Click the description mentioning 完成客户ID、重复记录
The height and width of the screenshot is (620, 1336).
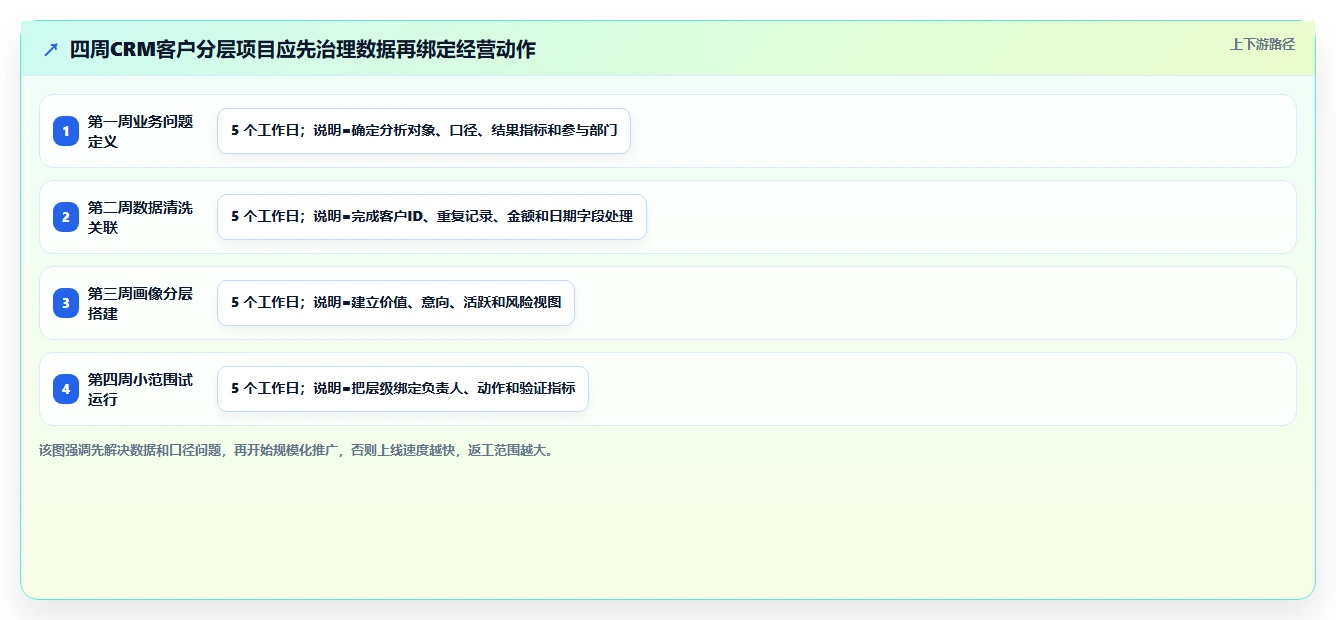coord(432,217)
